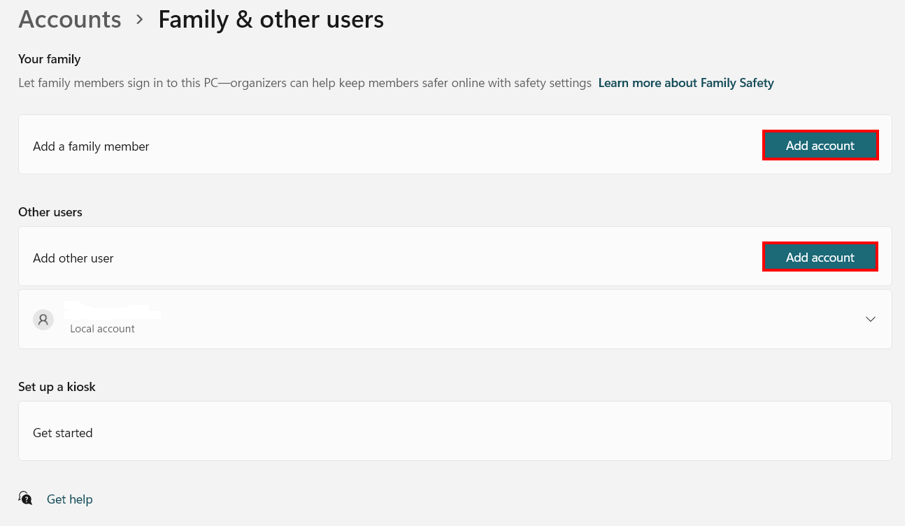The height and width of the screenshot is (526, 905).
Task: Click the Local account label text
Action: point(102,329)
